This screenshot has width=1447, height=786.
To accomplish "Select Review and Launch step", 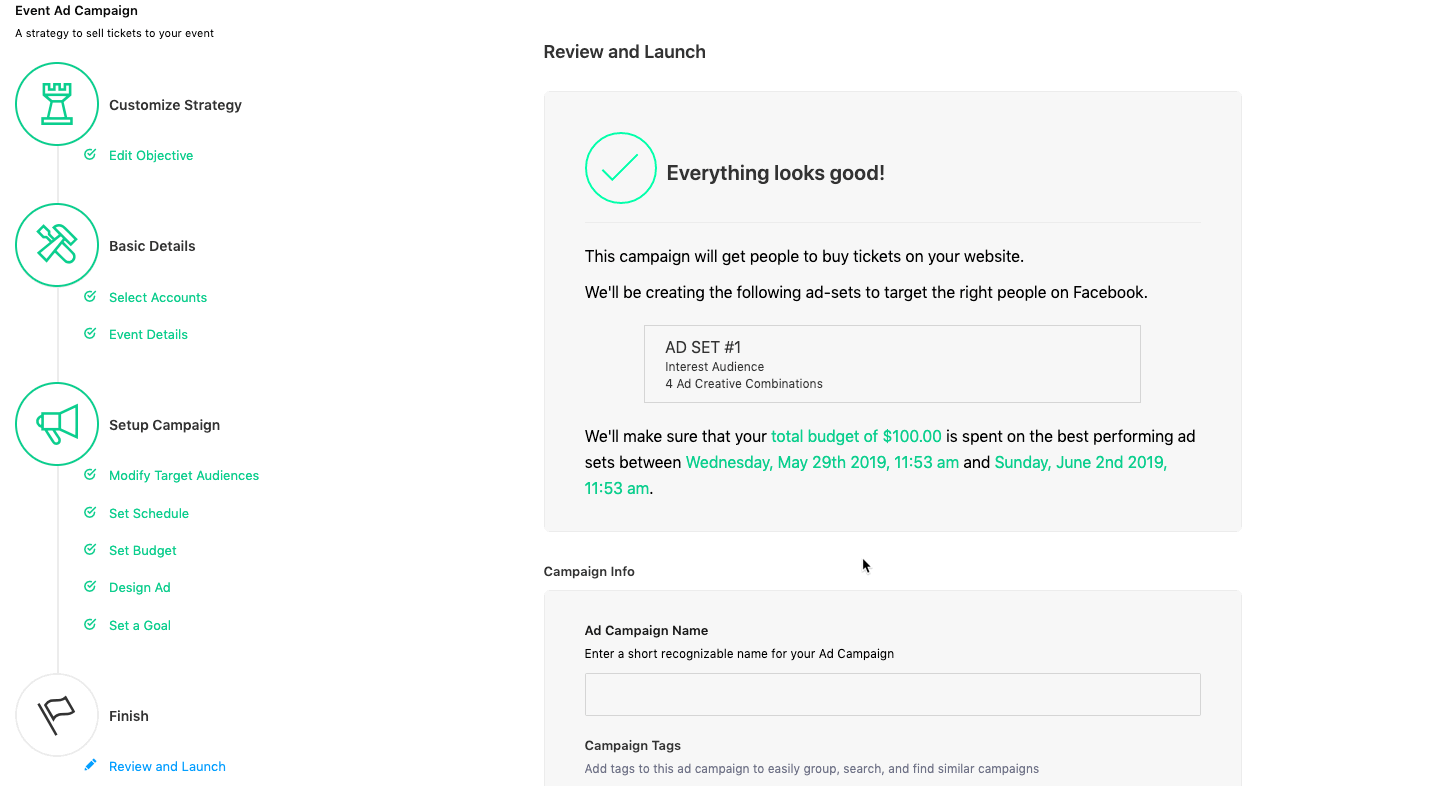I will [x=167, y=767].
